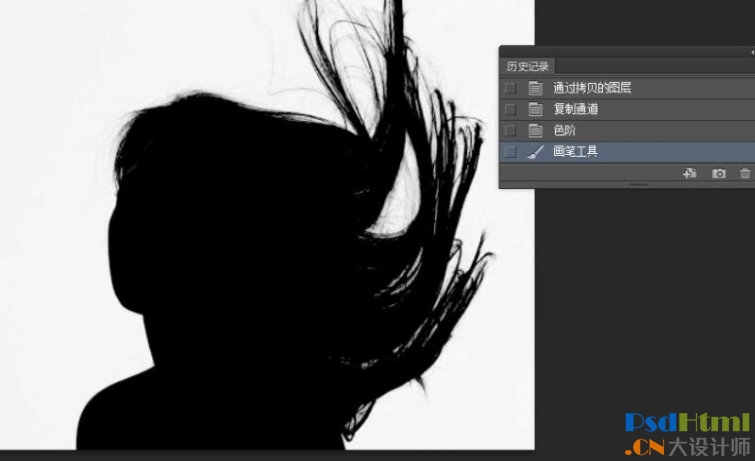755x461 pixels.
Task: Revert to the 通过拷贝的图层 history state
Action: (x=592, y=88)
